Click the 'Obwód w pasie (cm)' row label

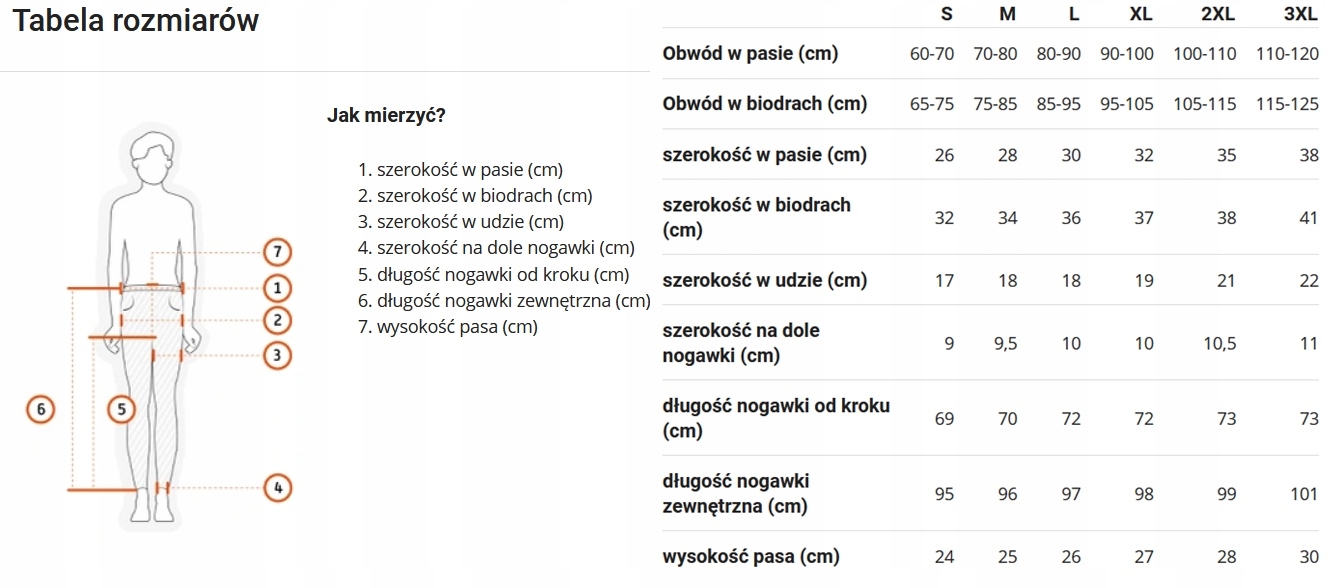point(750,53)
